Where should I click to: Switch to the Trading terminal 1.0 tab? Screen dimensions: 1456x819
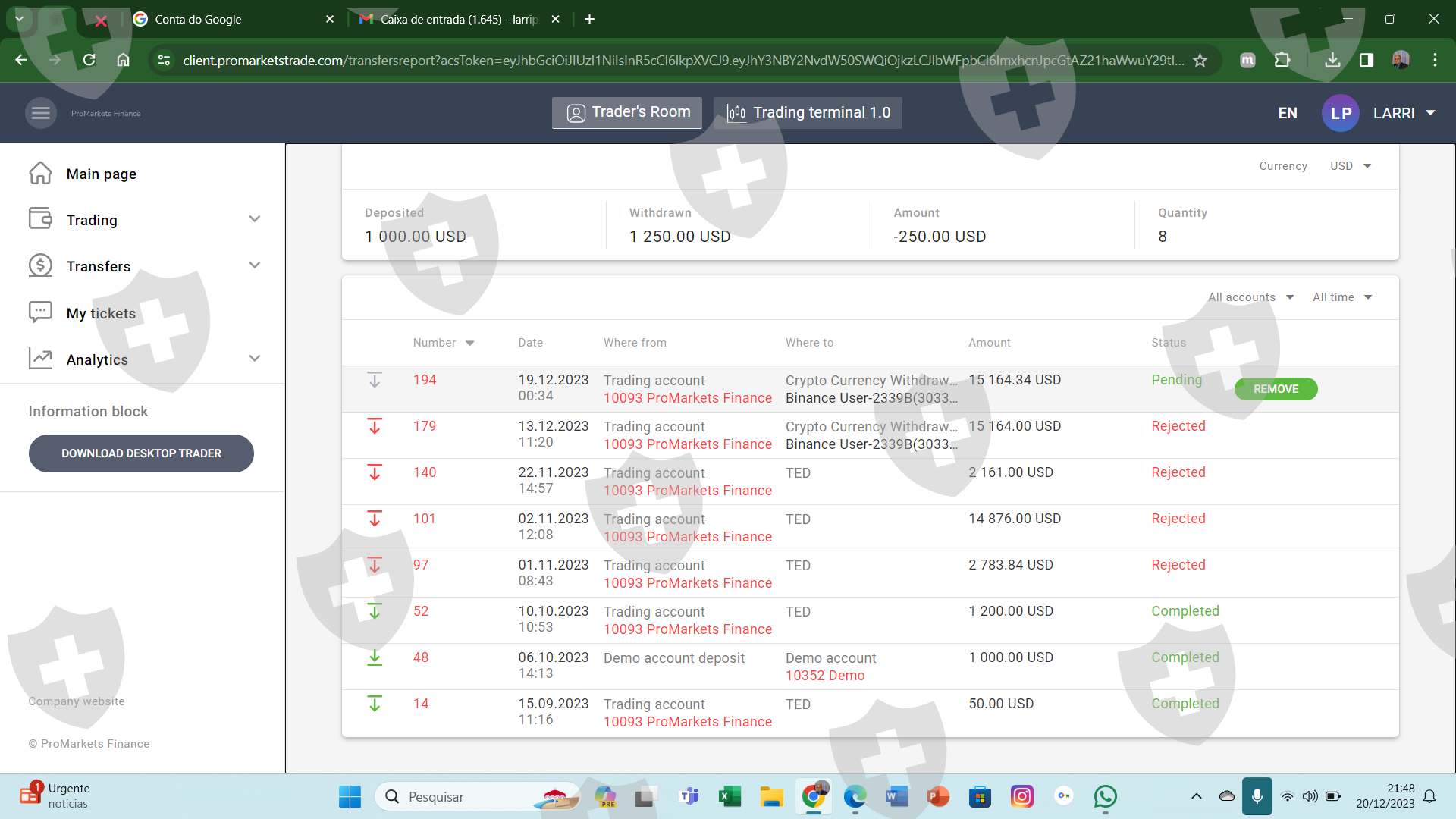(808, 113)
